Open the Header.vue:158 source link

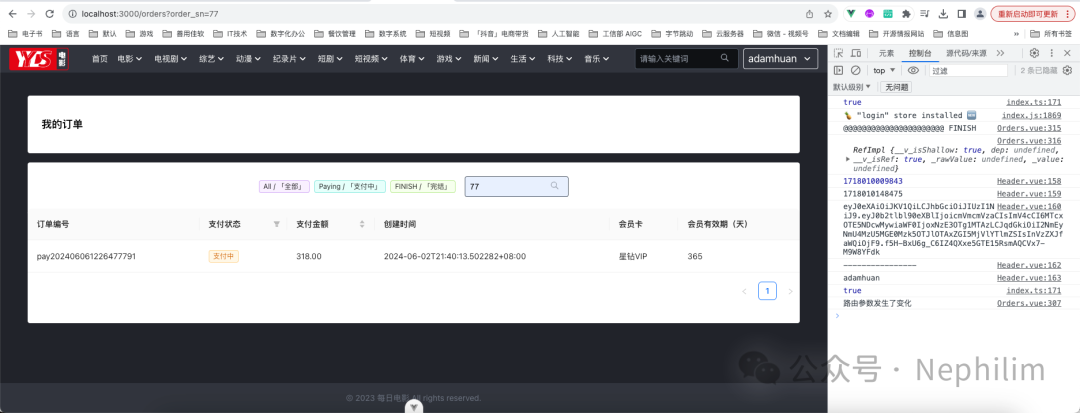pos(1029,181)
